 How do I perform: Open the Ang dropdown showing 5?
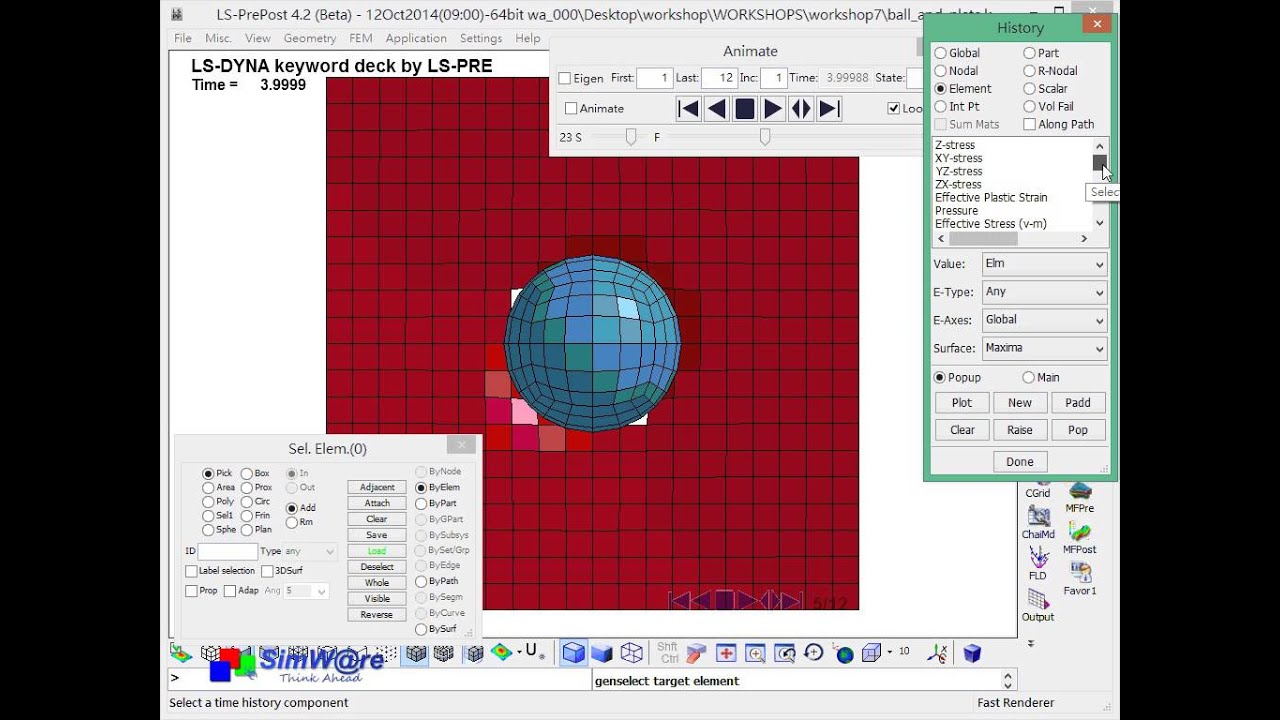pos(306,592)
